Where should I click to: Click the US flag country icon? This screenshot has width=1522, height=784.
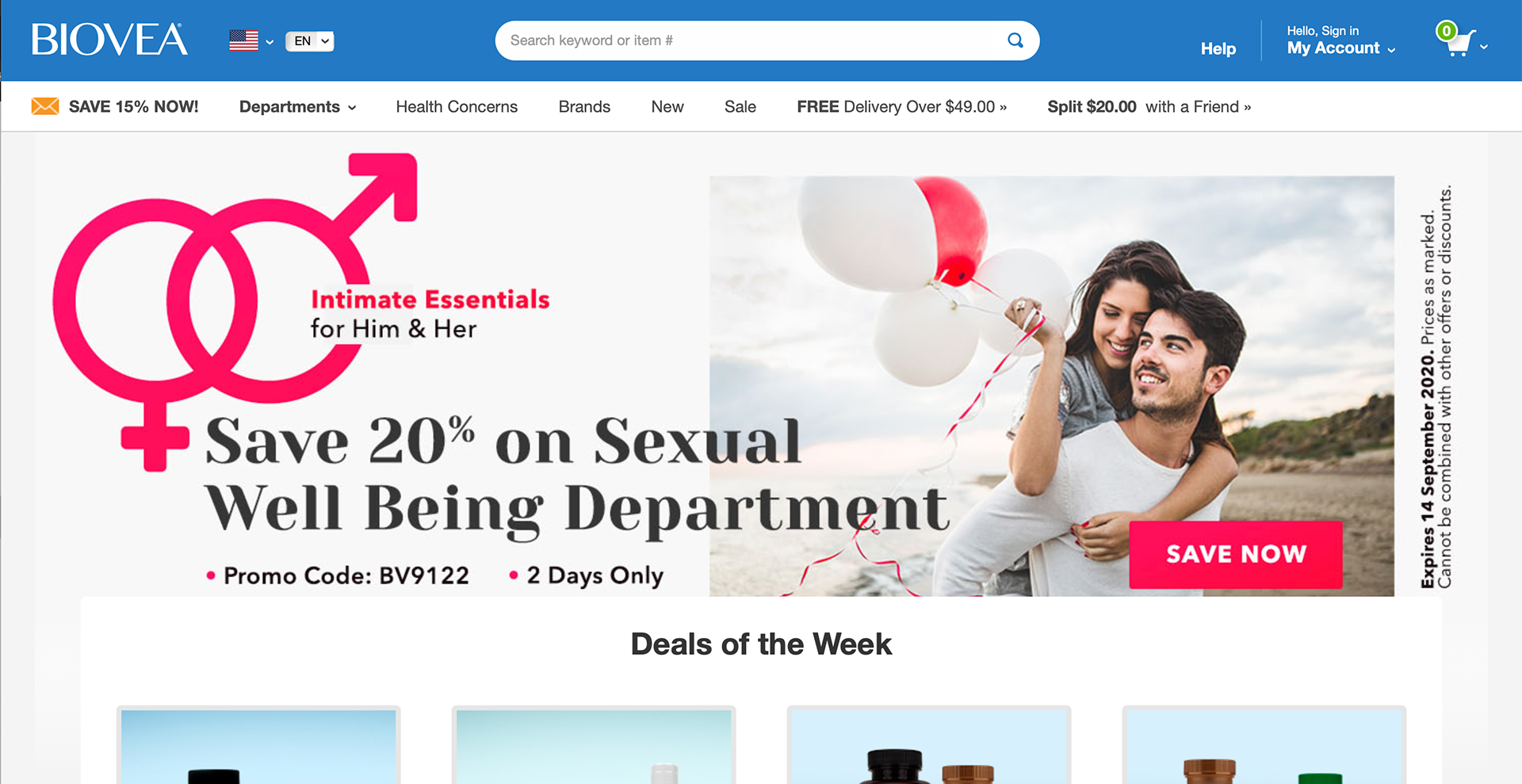coord(243,40)
